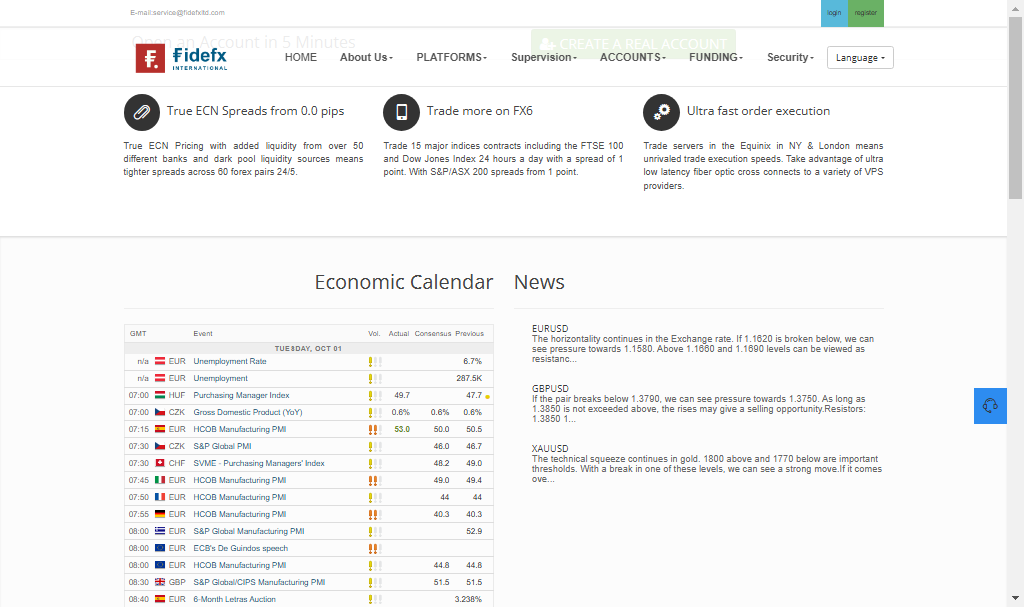Click the Swiss flag beside CHF
Image resolution: width=1024 pixels, height=607 pixels.
coord(160,463)
